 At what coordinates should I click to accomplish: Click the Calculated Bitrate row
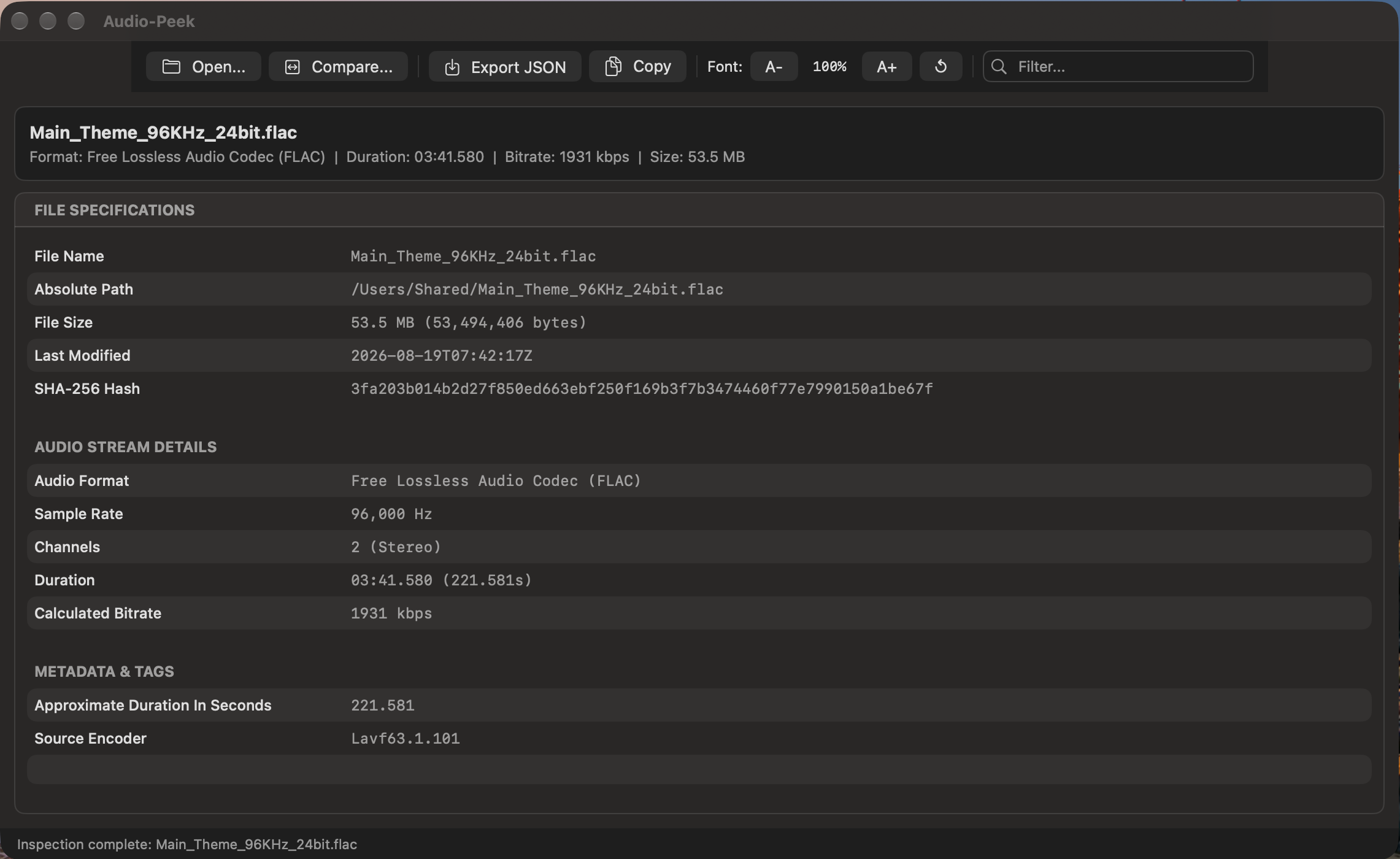pyautogui.click(x=699, y=613)
